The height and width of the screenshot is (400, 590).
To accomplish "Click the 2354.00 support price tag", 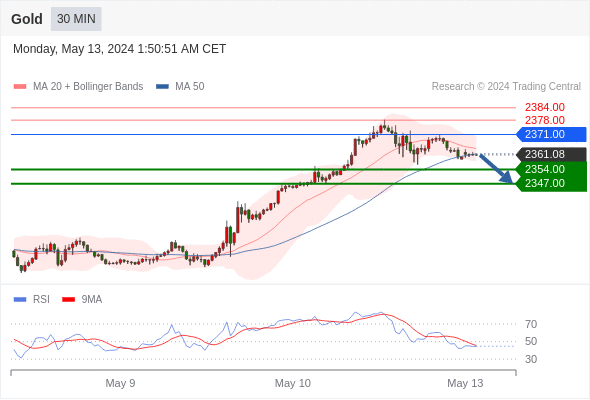I will (551, 169).
